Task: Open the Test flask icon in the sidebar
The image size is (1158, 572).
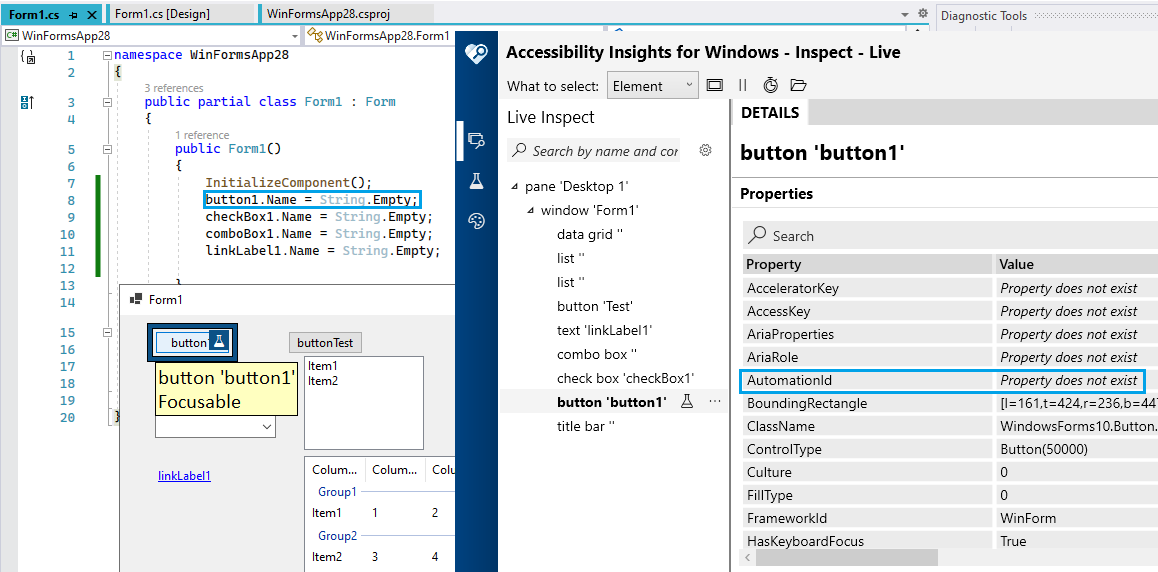Action: click(476, 181)
